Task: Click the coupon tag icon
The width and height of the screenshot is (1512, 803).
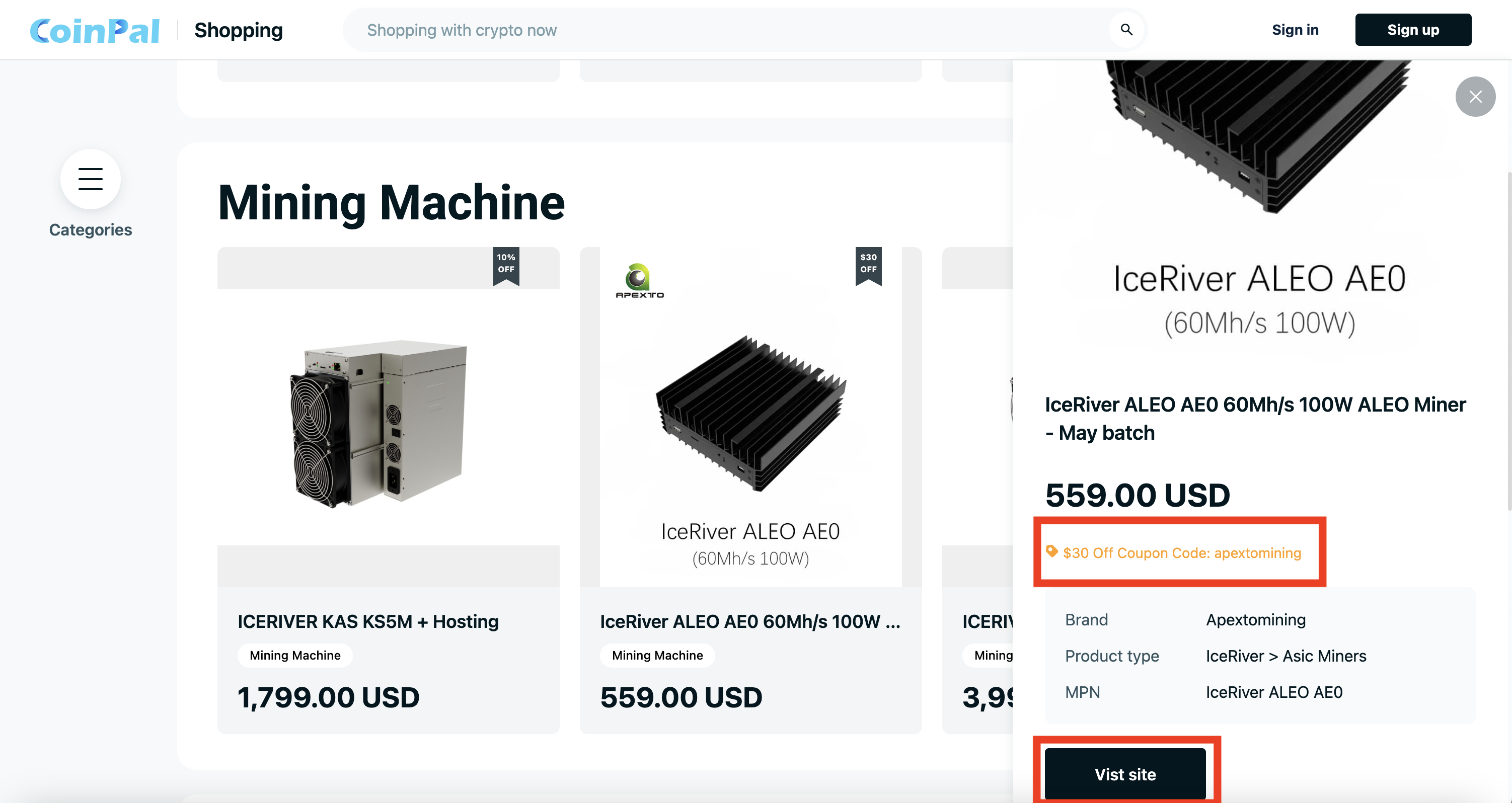Action: (x=1051, y=551)
